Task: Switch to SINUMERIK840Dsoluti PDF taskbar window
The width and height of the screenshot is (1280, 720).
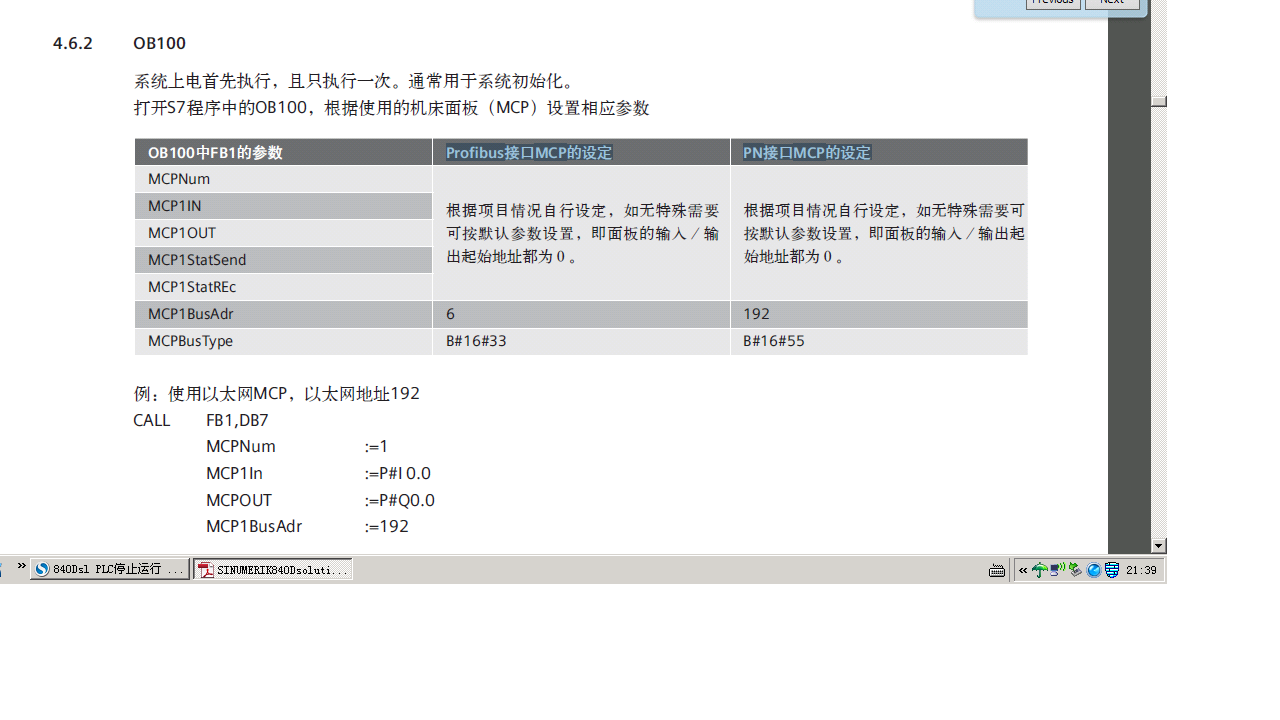Action: 273,569
